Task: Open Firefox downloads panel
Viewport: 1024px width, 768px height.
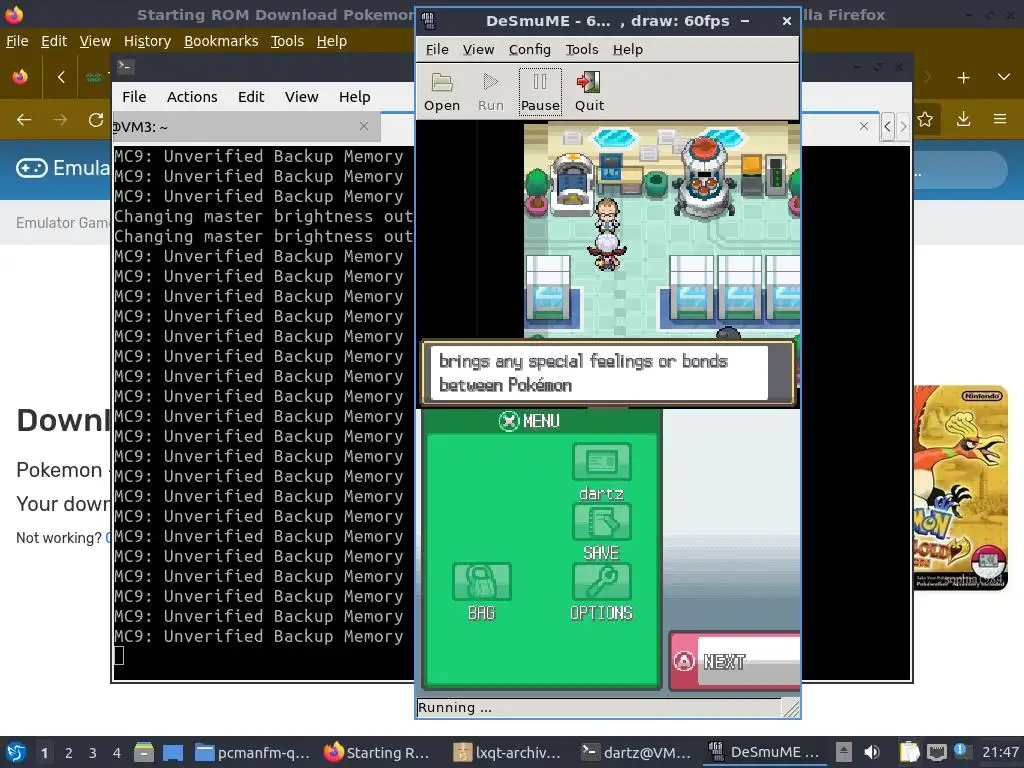Action: point(963,120)
